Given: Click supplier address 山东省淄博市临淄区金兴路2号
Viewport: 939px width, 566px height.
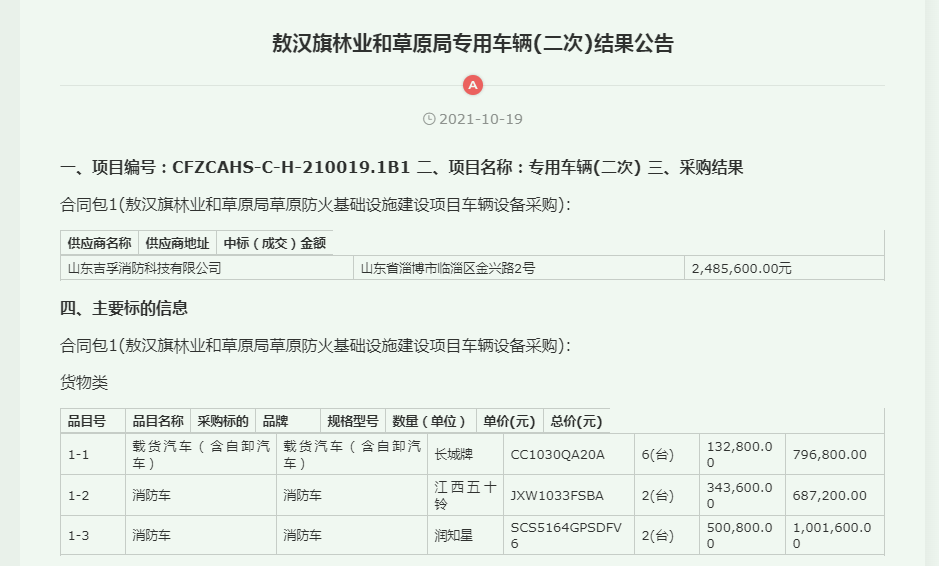Looking at the screenshot, I should pyautogui.click(x=447, y=268).
